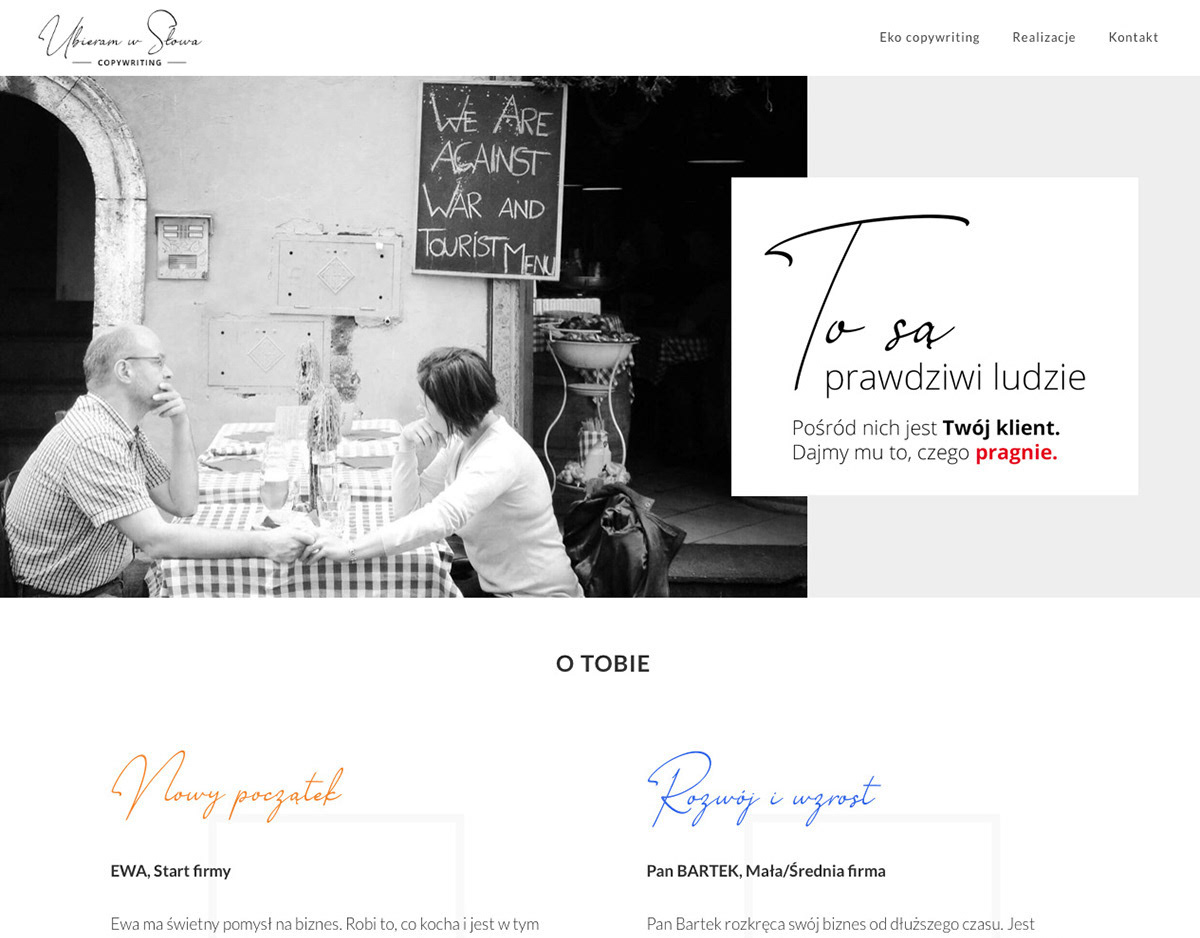Go to the Realizacje page

(1044, 37)
